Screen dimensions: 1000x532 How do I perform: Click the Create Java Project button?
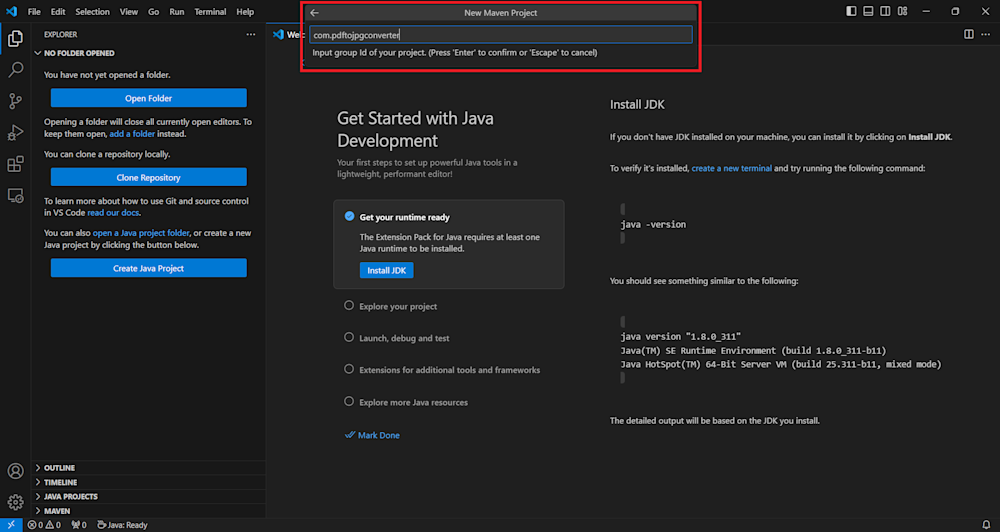[149, 268]
